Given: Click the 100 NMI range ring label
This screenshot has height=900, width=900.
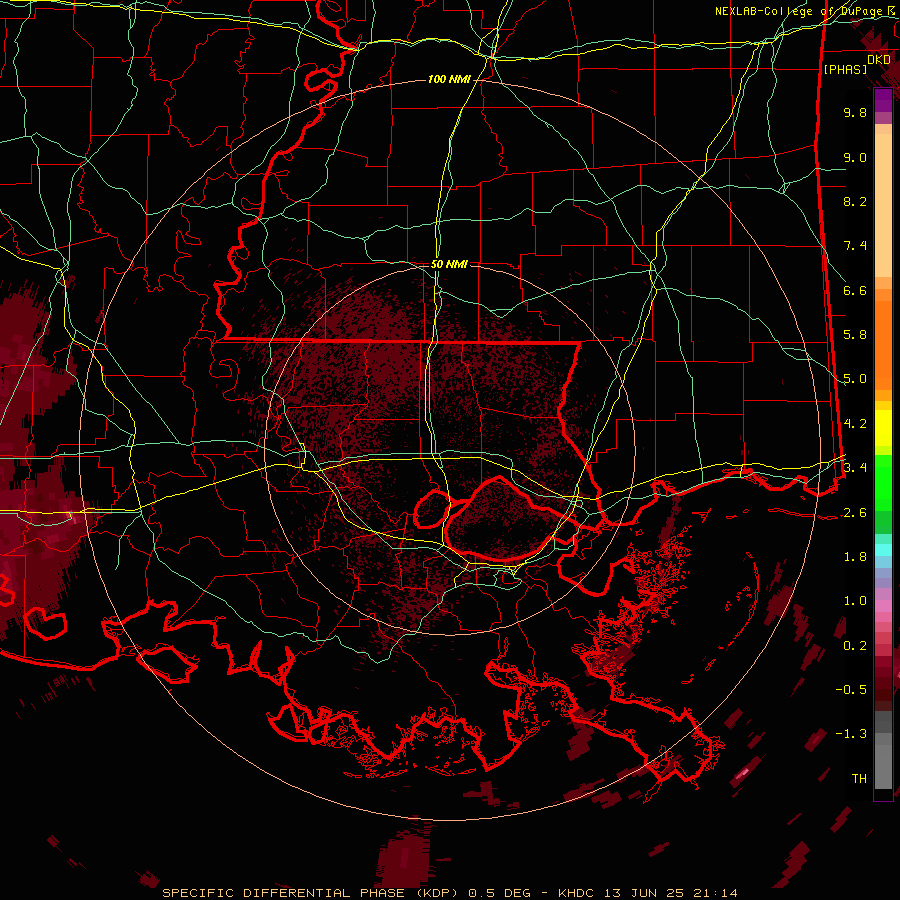Looking at the screenshot, I should (449, 79).
